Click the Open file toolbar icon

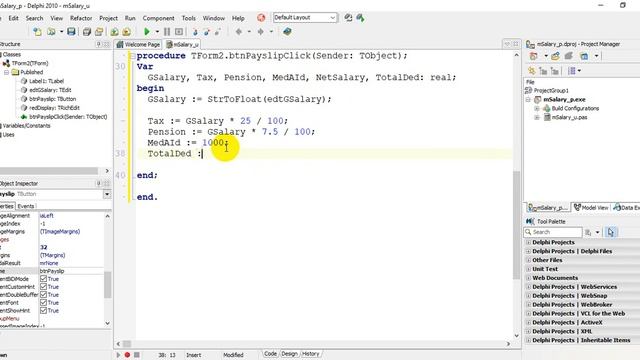[x=51, y=31]
